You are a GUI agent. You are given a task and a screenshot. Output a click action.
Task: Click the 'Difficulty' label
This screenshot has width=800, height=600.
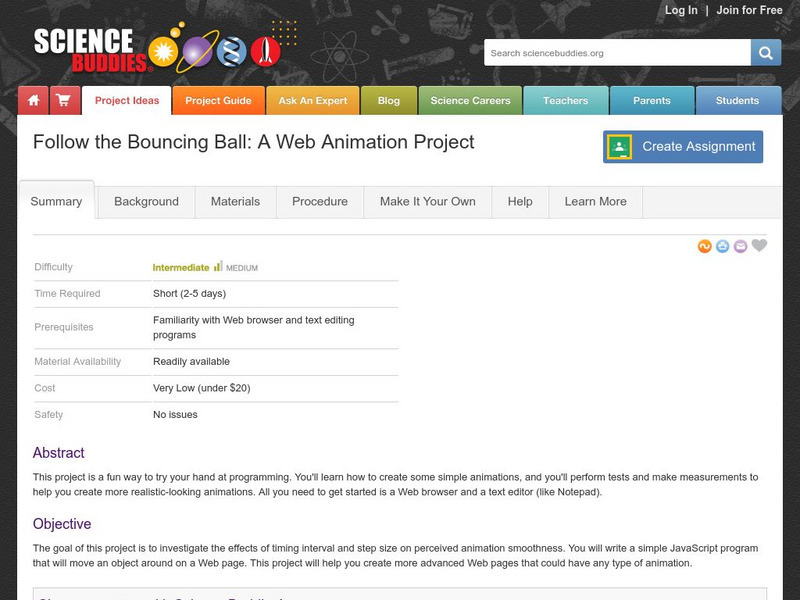click(54, 267)
